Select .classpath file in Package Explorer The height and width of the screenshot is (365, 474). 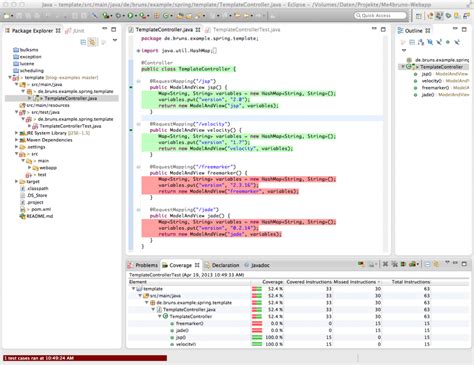coord(34,189)
